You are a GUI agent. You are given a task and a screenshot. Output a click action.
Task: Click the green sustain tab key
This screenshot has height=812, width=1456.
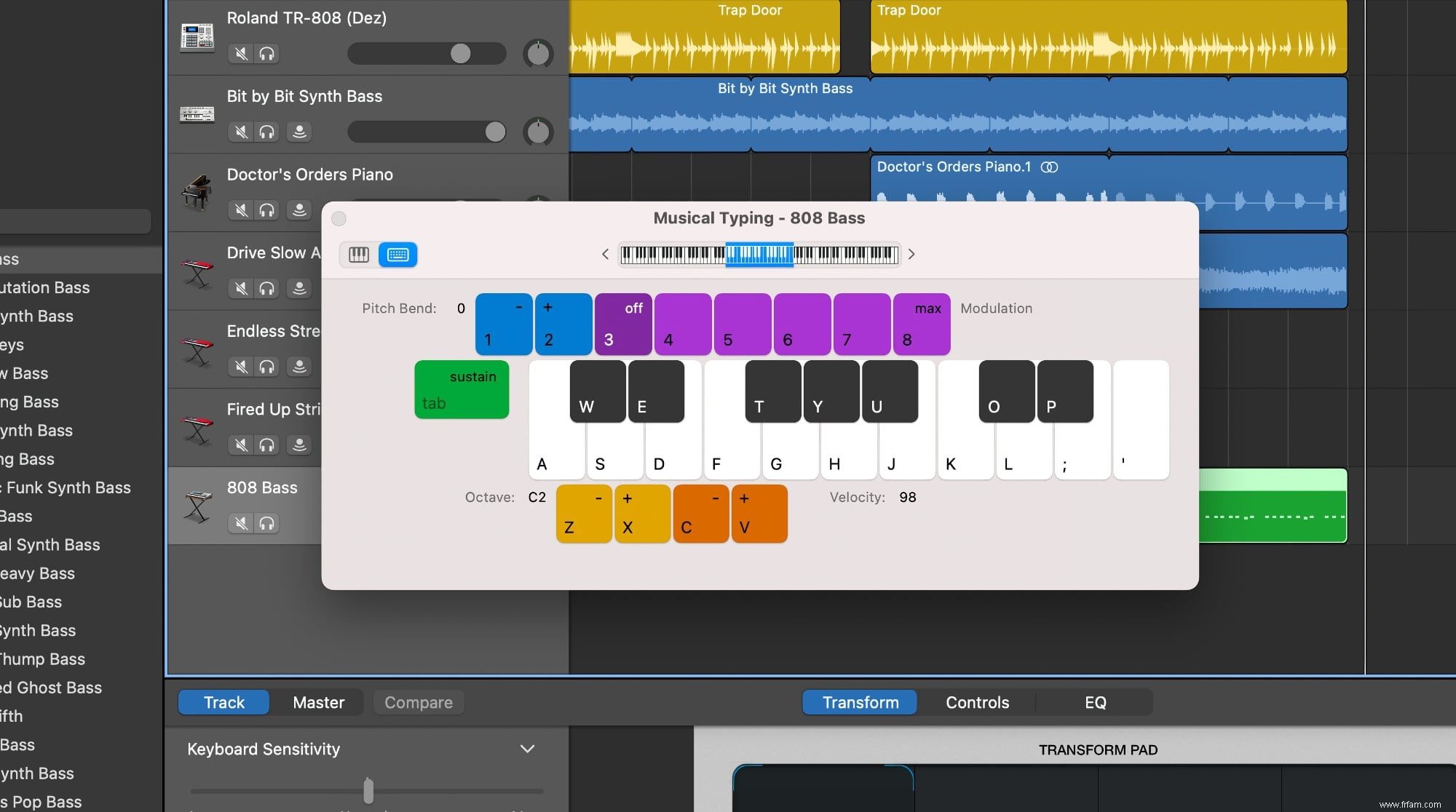[462, 389]
